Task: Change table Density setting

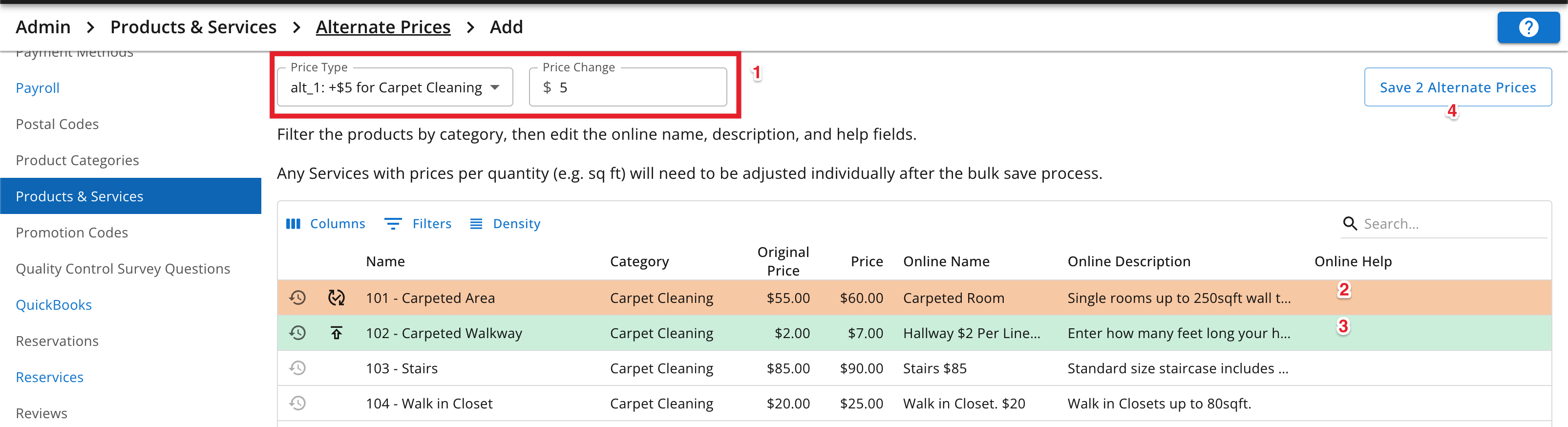Action: (505, 224)
